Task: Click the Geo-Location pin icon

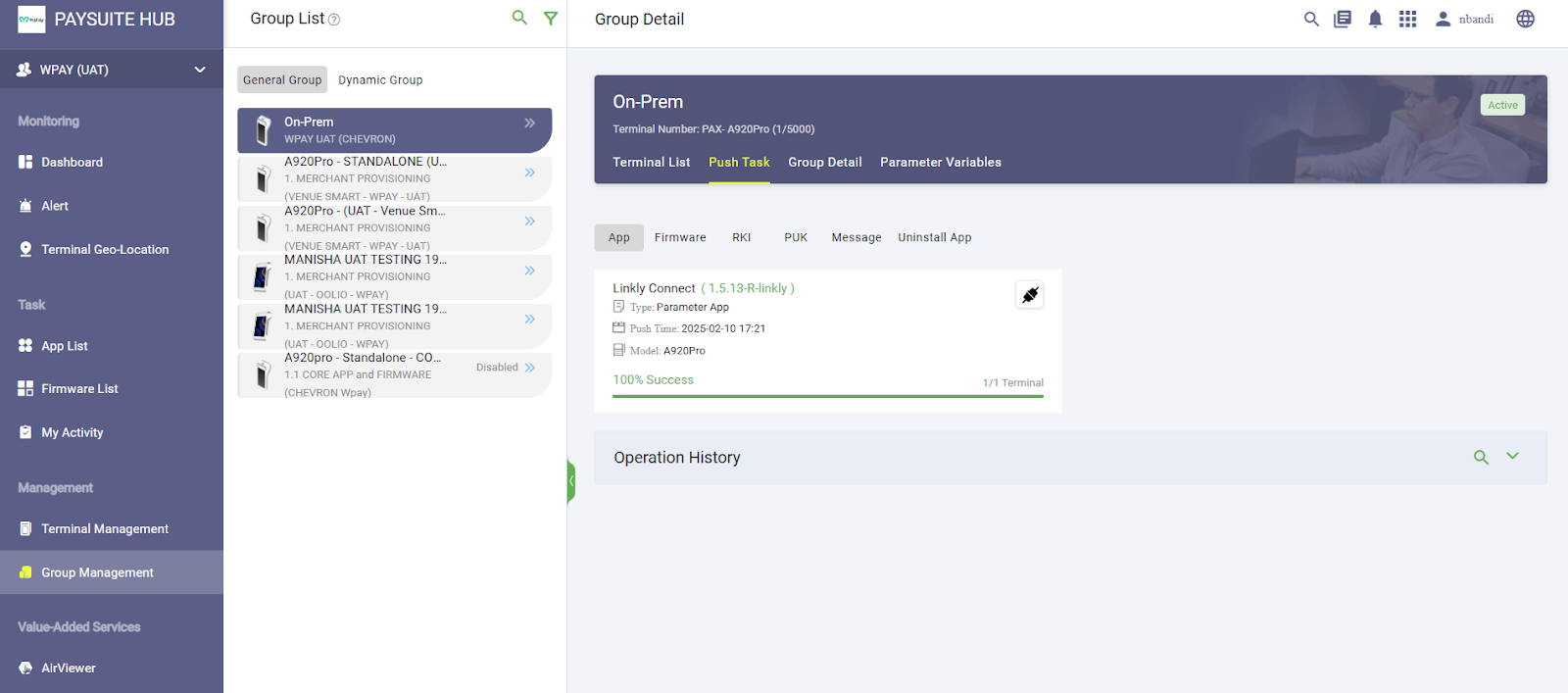Action: pos(25,249)
